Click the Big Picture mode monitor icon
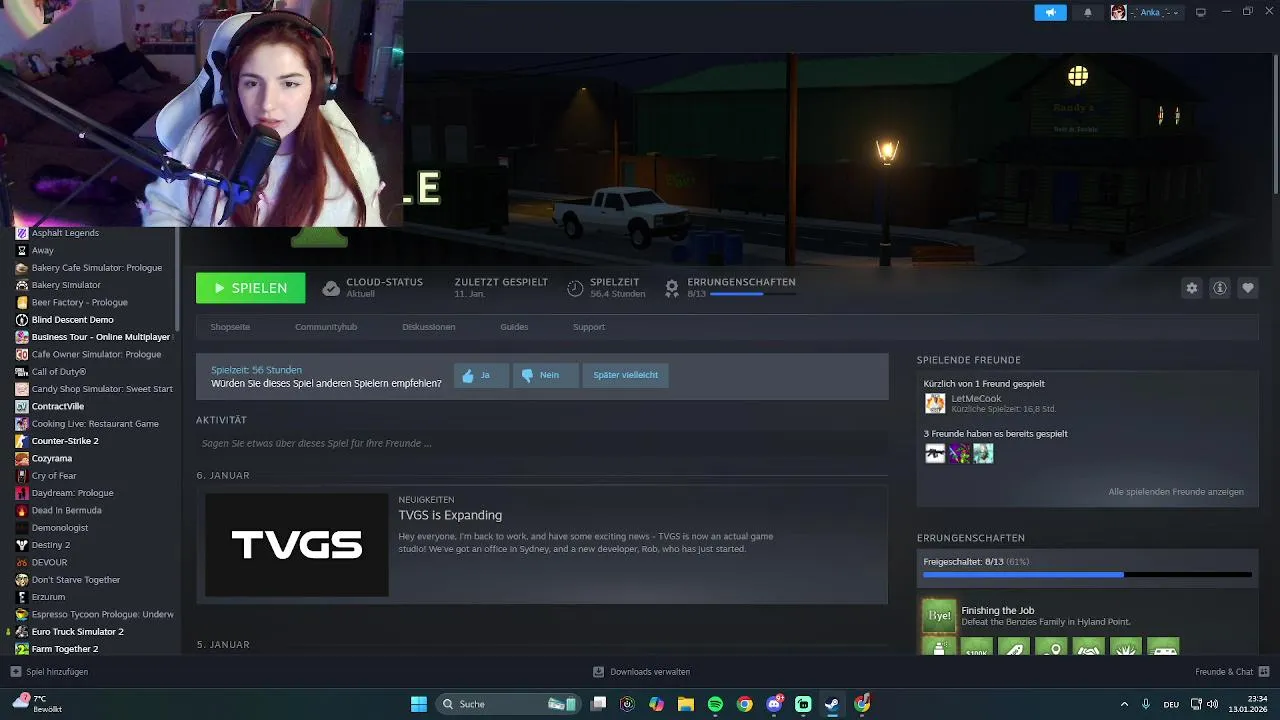 [1201, 12]
